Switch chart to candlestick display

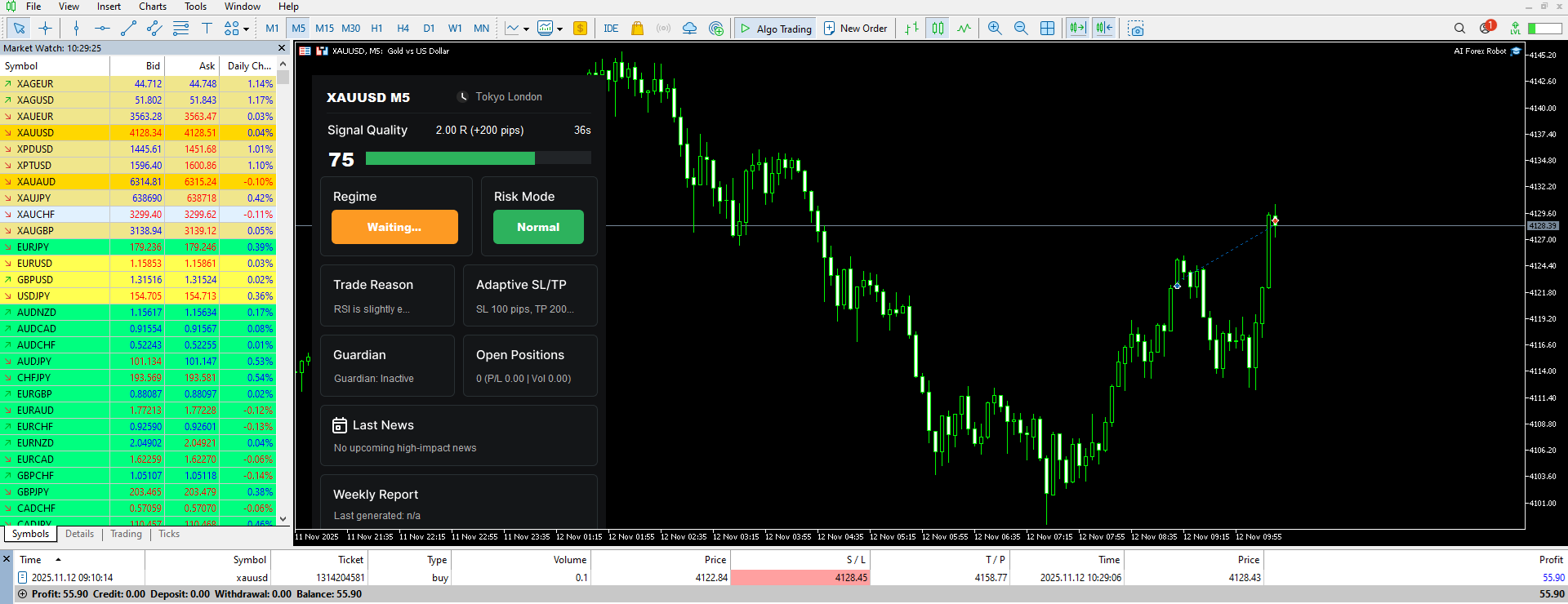tap(938, 29)
